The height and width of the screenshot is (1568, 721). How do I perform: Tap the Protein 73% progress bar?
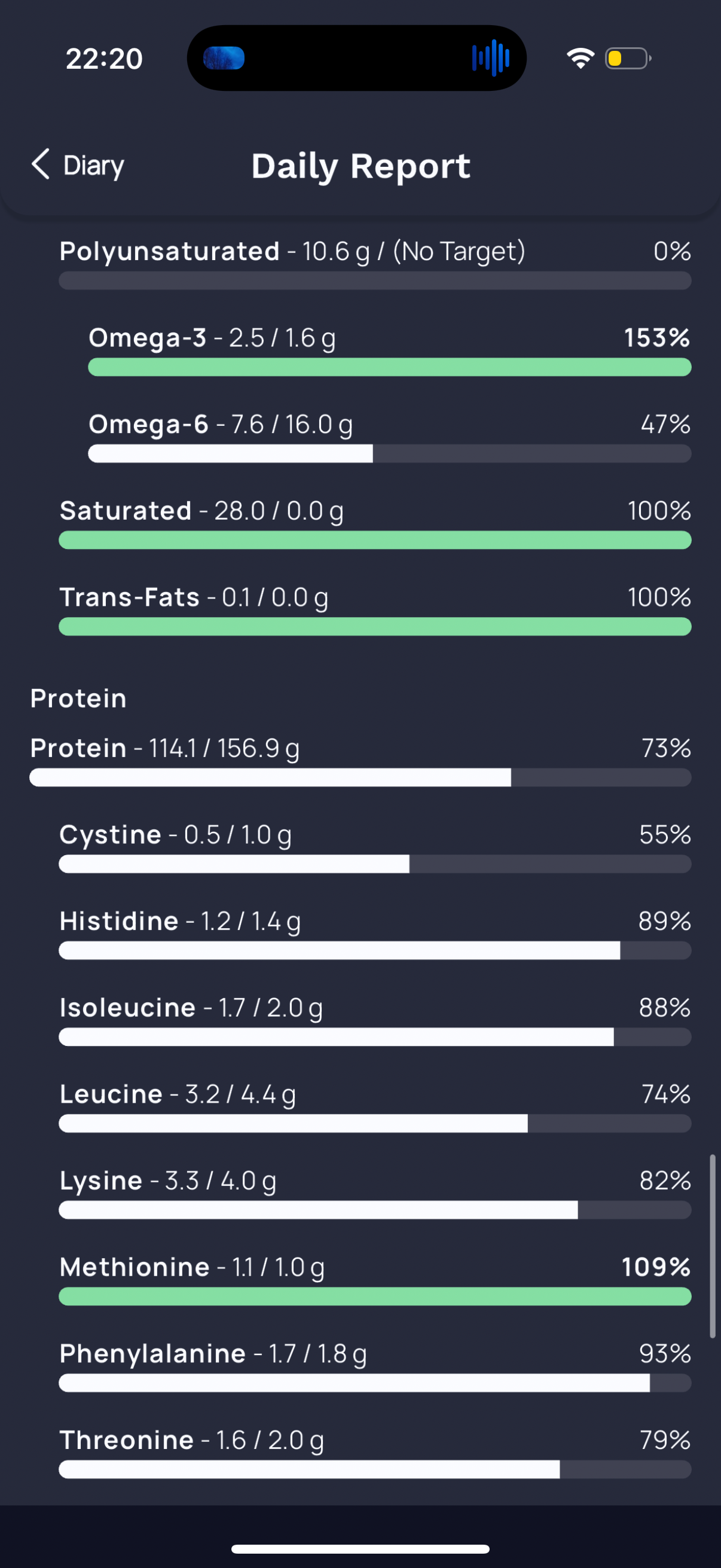pos(360,777)
